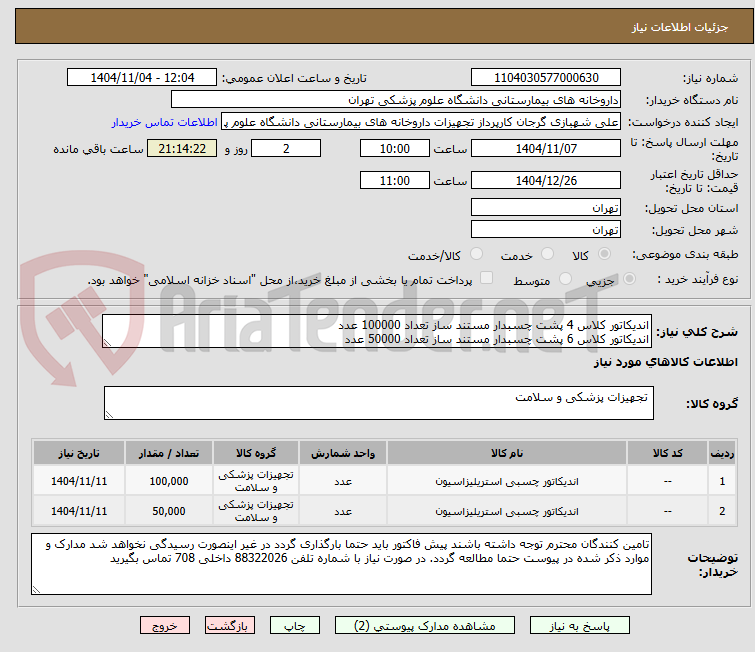Click row 2 unit cell عدد
The height and width of the screenshot is (652, 755).
(342, 511)
